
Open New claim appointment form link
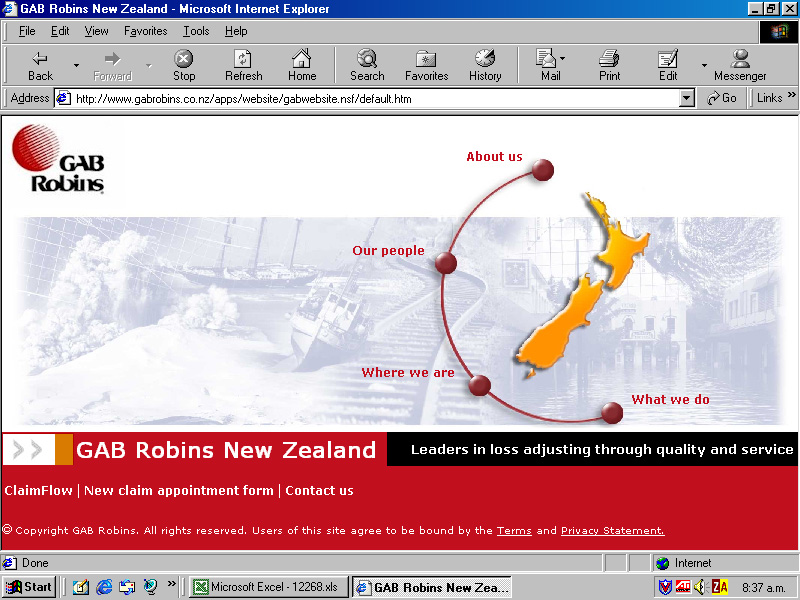[179, 490]
